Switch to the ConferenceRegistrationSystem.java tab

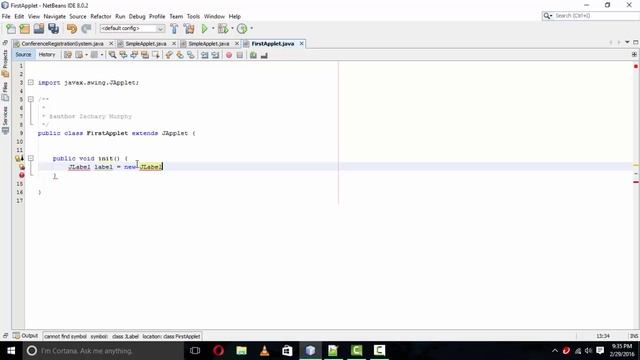pyautogui.click(x=62, y=44)
